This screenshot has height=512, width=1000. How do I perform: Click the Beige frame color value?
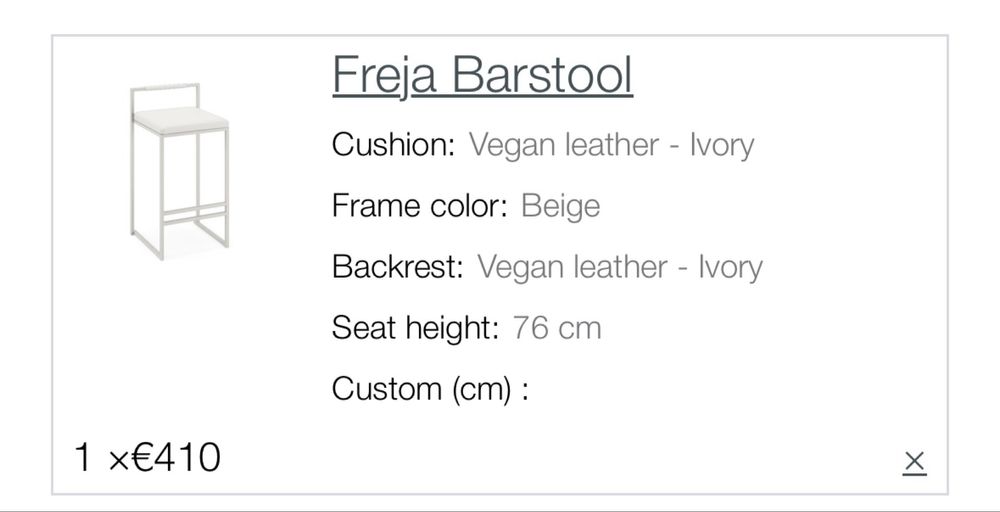tap(561, 206)
